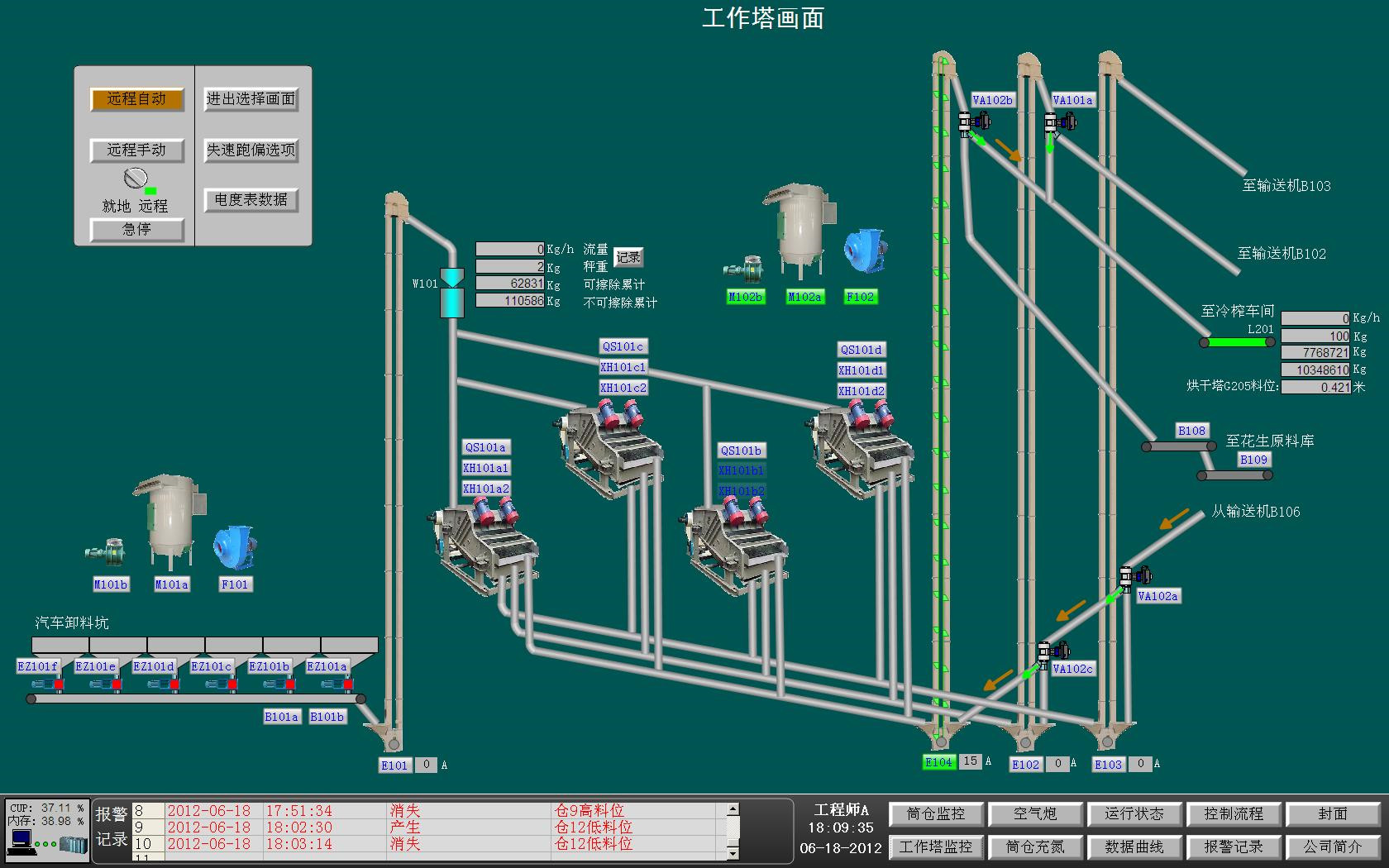Select the M102b motor icon

tap(743, 269)
